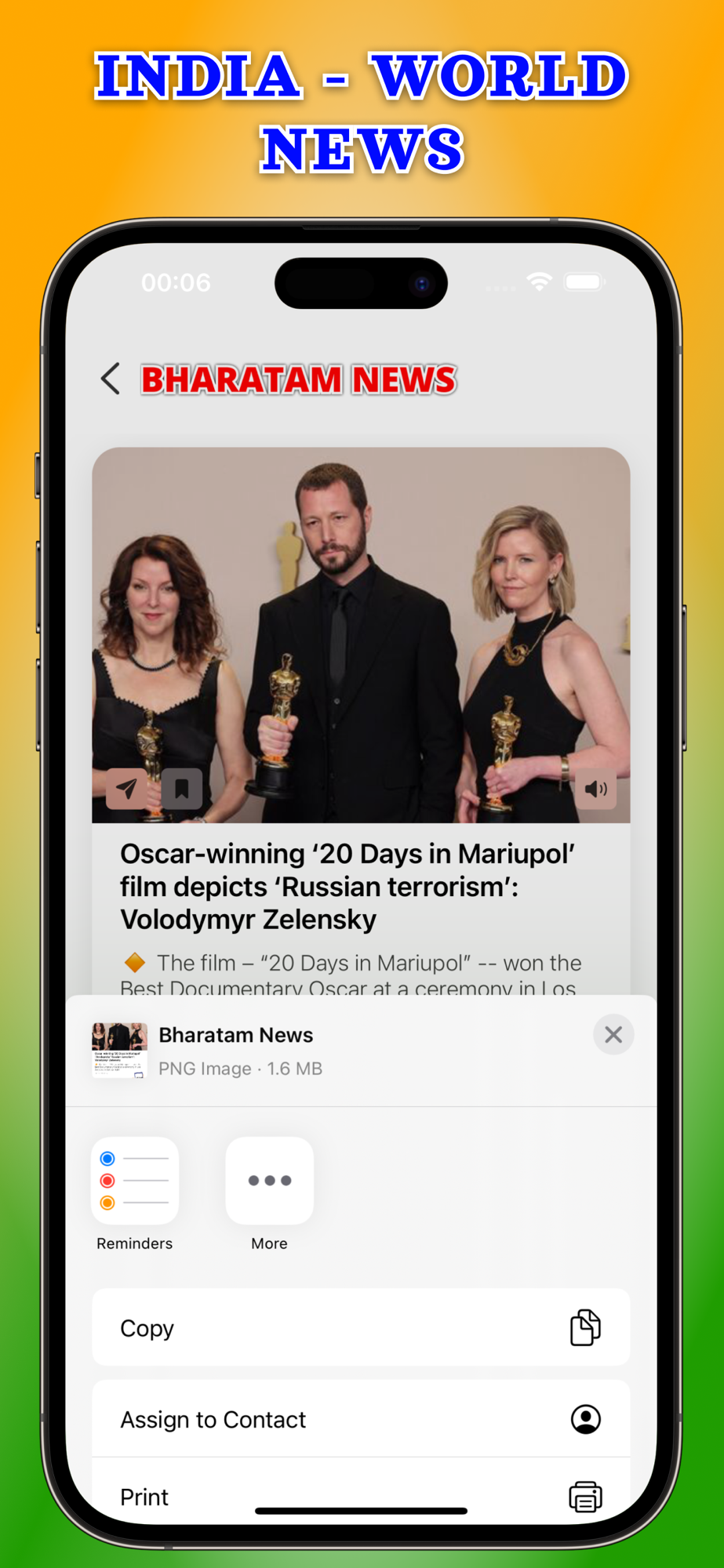Open the shared PNG image thumbnail preview
The width and height of the screenshot is (724, 1568).
119,1051
